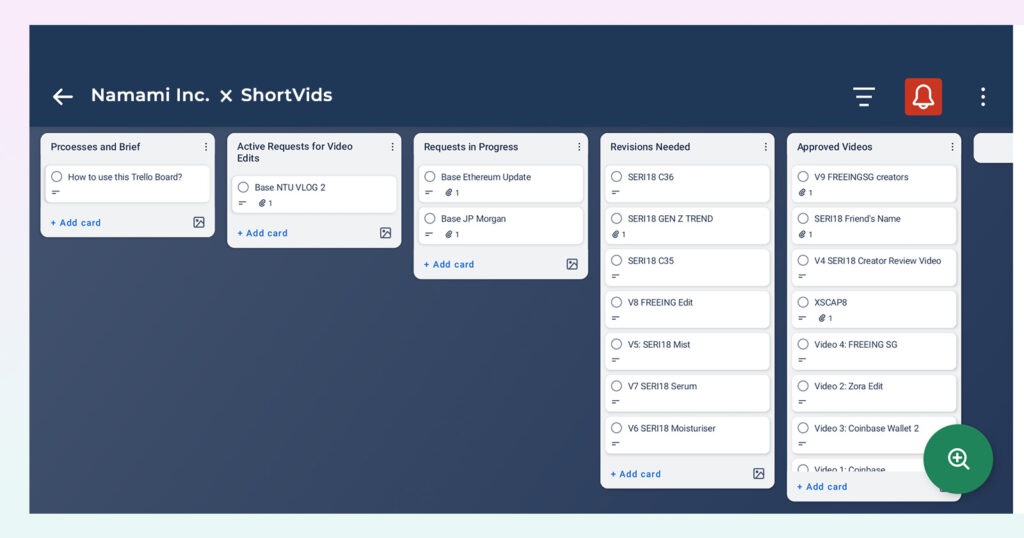This screenshot has width=1024, height=538.
Task: Open board's three-dot menu in header
Action: (x=982, y=97)
